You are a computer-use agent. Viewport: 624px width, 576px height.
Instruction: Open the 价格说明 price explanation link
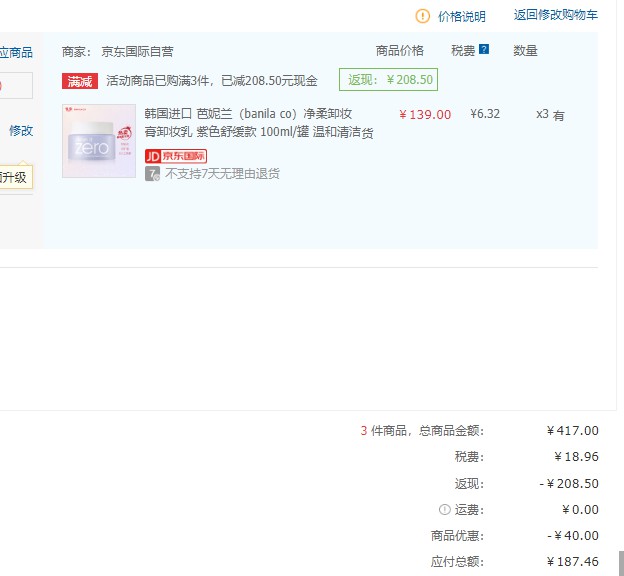pos(462,16)
